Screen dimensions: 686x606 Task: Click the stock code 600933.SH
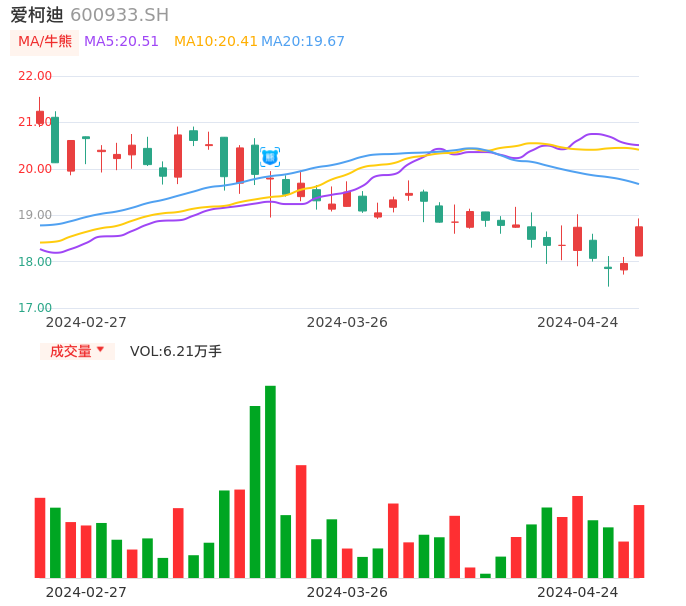[119, 15]
